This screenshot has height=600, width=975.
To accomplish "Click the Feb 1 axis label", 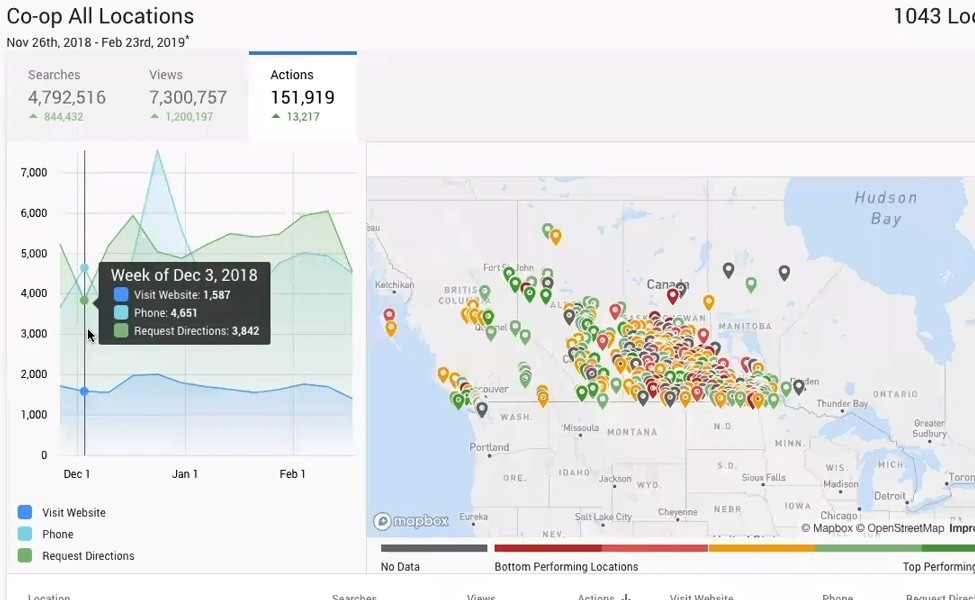I will click(292, 474).
